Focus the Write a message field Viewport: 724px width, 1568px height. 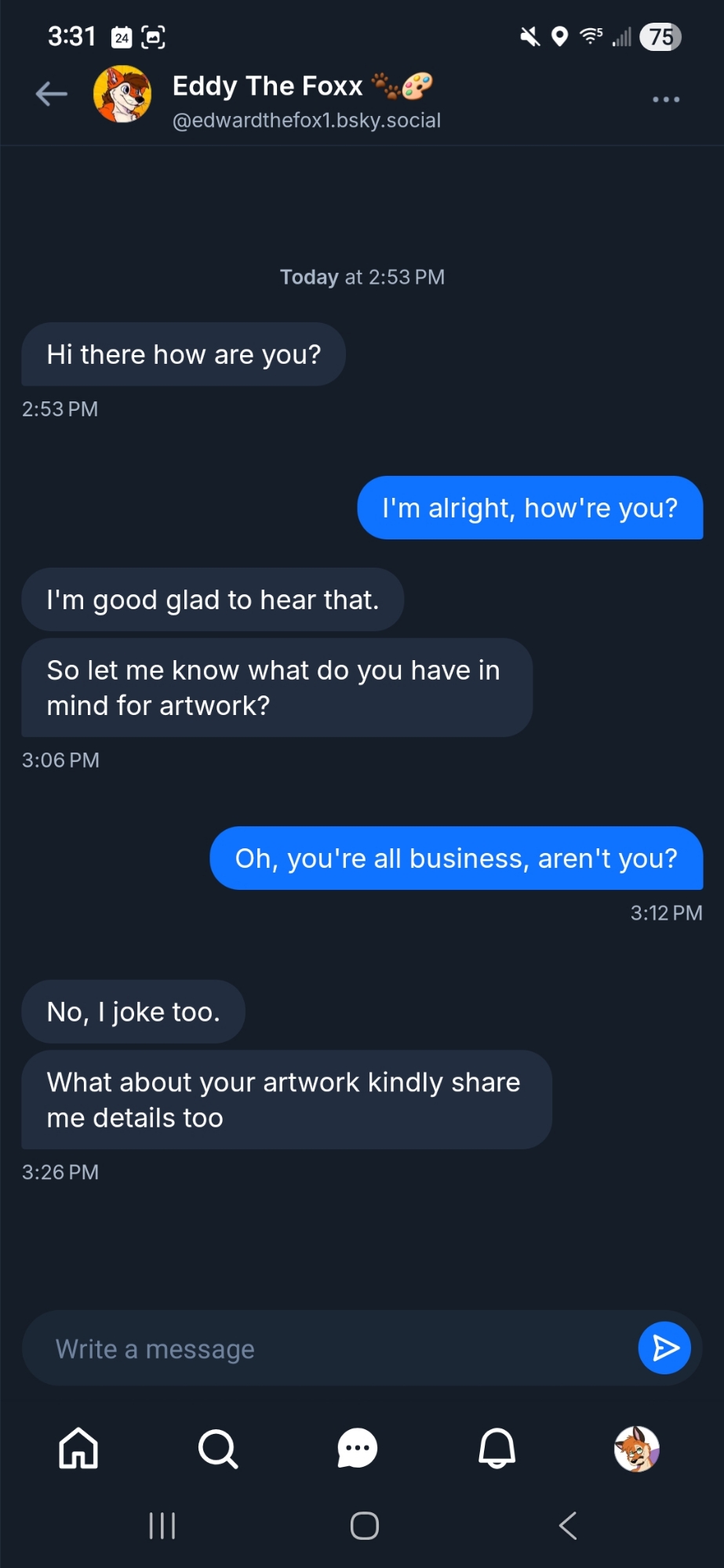[329, 1348]
